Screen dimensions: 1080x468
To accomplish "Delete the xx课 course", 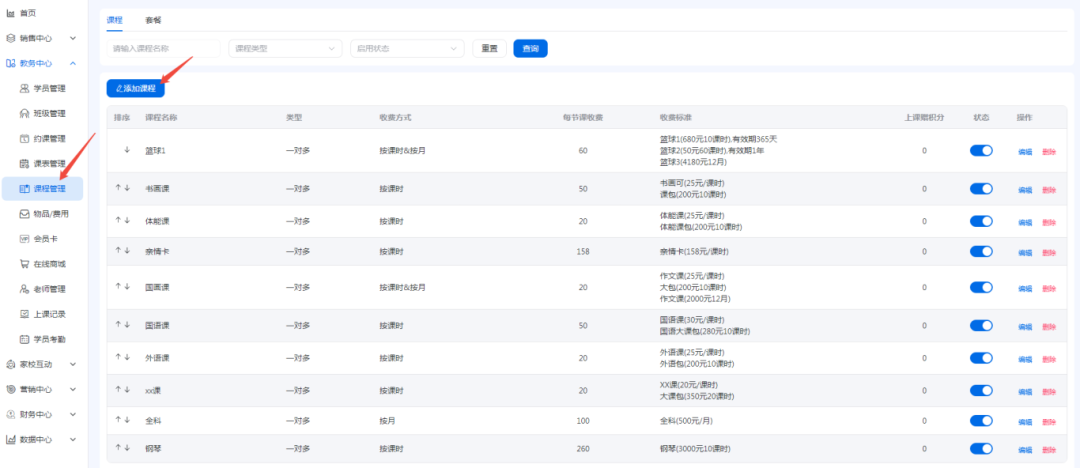I will point(1049,391).
